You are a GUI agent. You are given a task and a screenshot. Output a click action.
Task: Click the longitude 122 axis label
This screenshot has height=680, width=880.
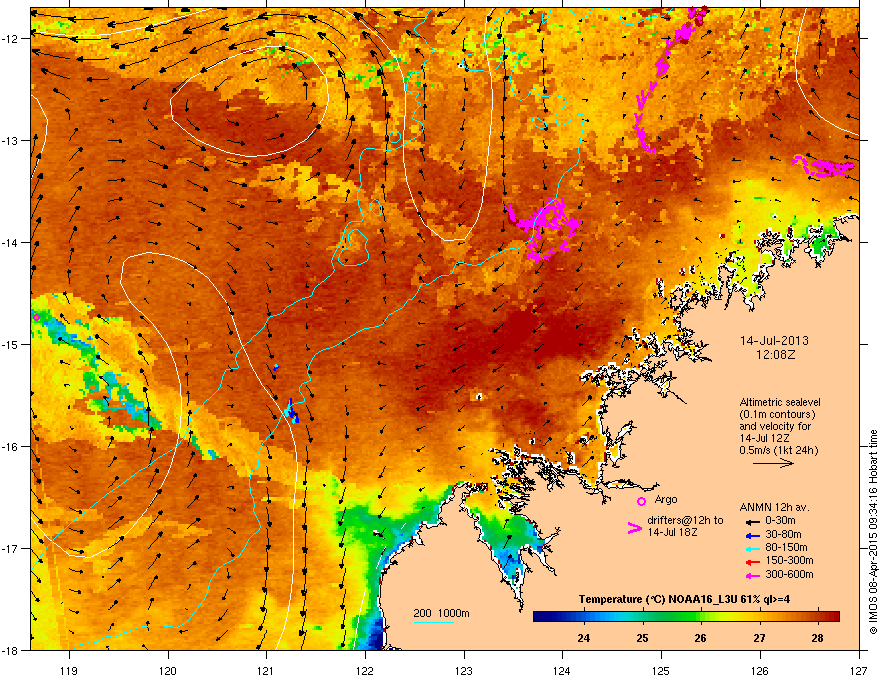click(365, 670)
